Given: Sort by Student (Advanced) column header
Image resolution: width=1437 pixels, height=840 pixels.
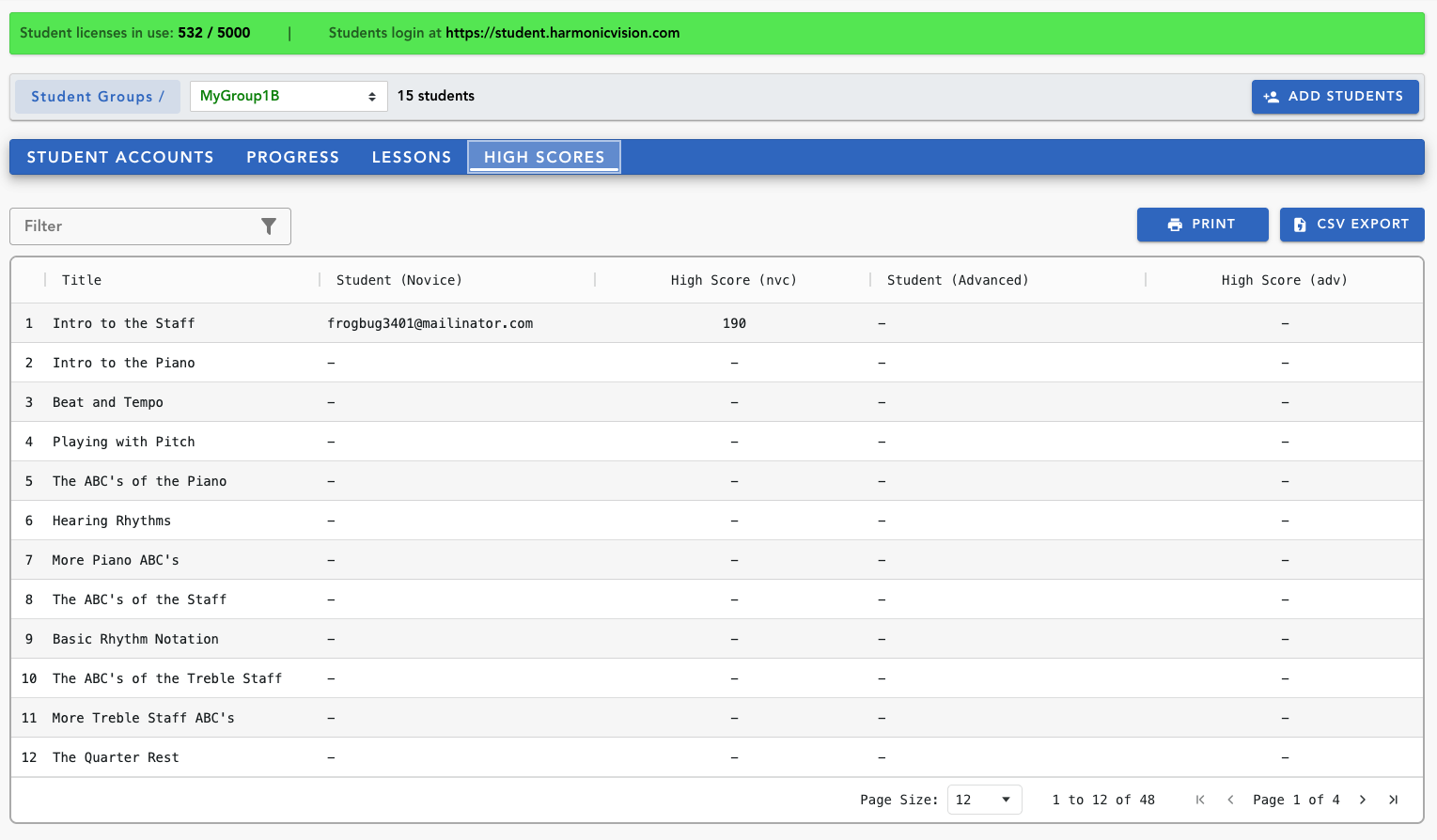Looking at the screenshot, I should 958,280.
